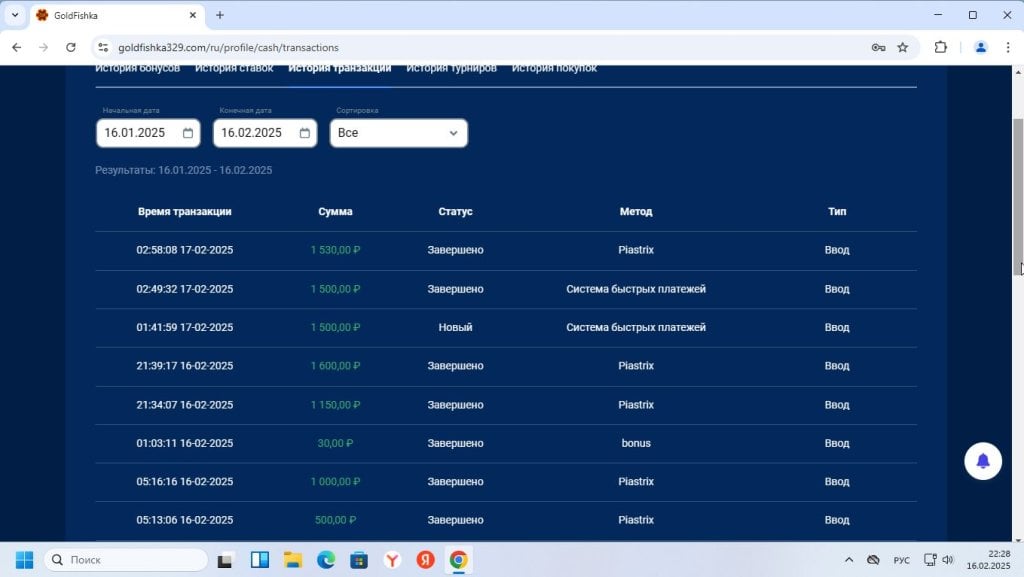Open calendar picker for end date

(305, 133)
